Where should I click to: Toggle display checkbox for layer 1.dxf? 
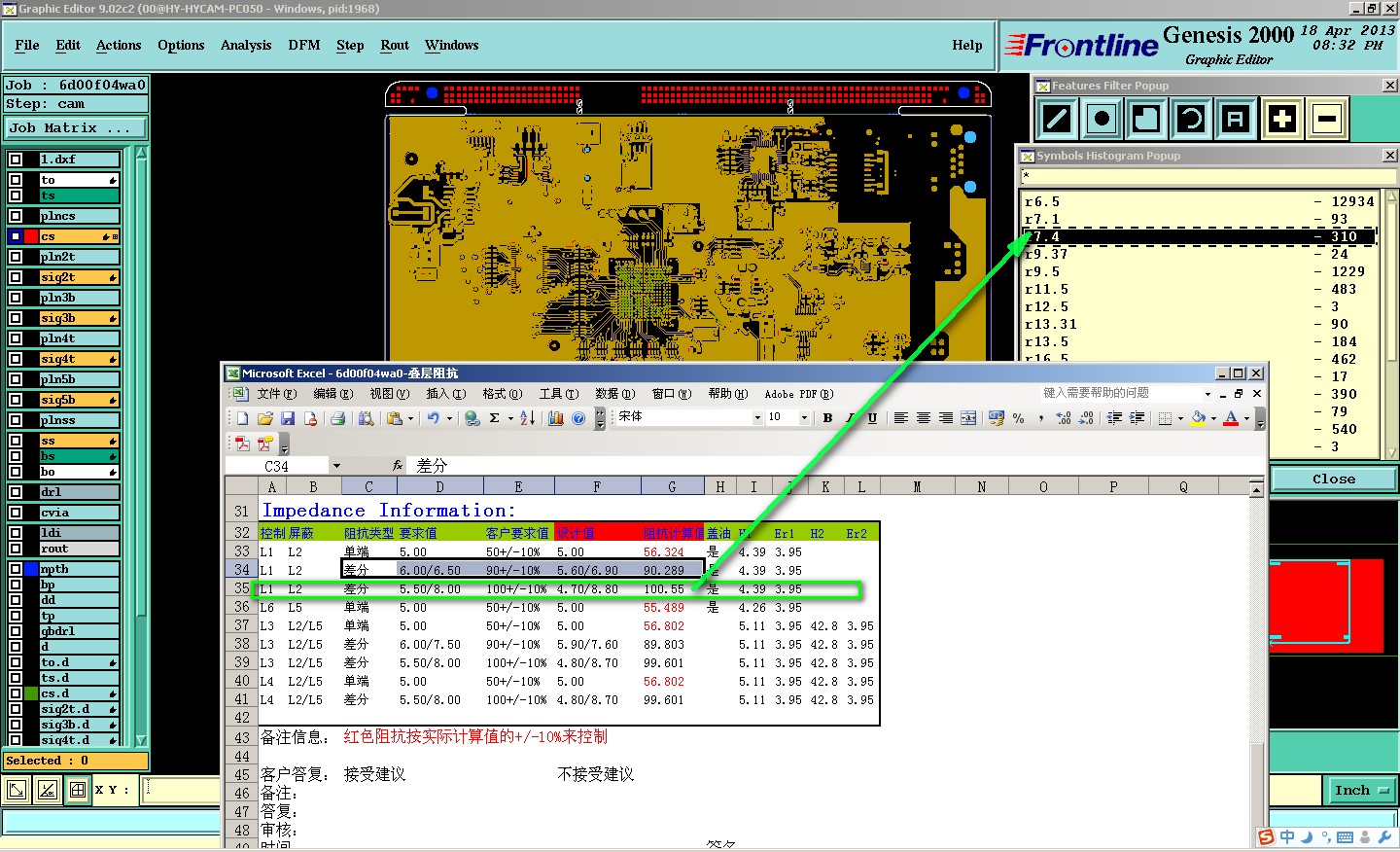[x=16, y=160]
